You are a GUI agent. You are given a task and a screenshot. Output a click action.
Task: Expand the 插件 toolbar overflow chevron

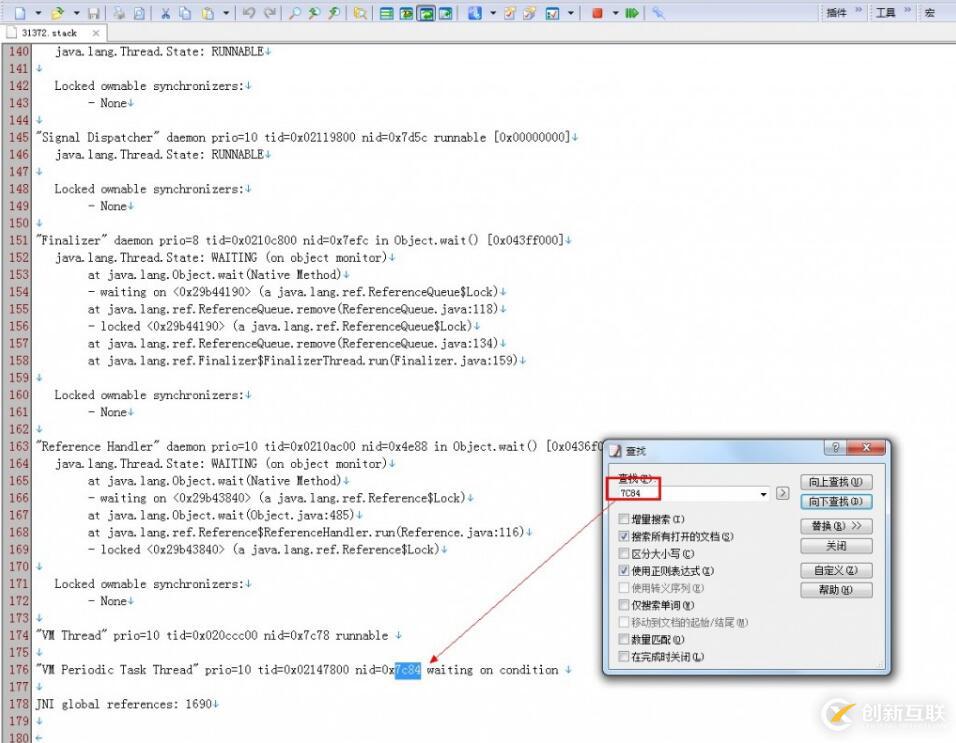click(858, 11)
